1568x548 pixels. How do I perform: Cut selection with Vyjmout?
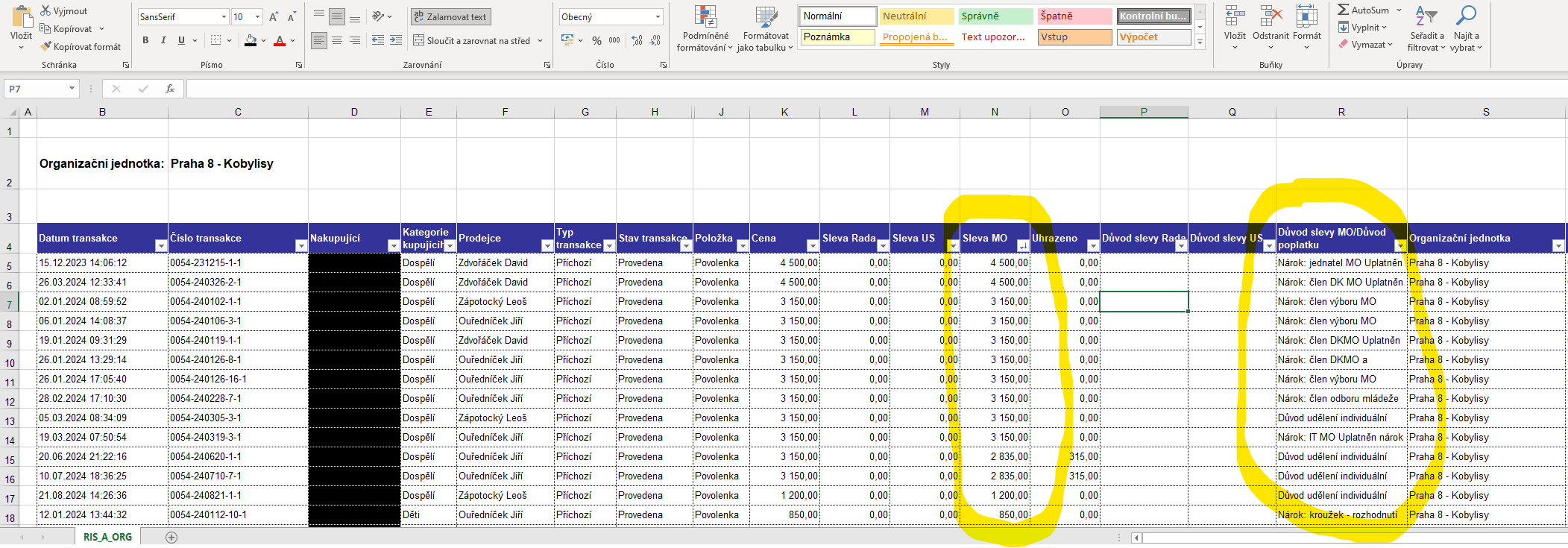coord(64,10)
